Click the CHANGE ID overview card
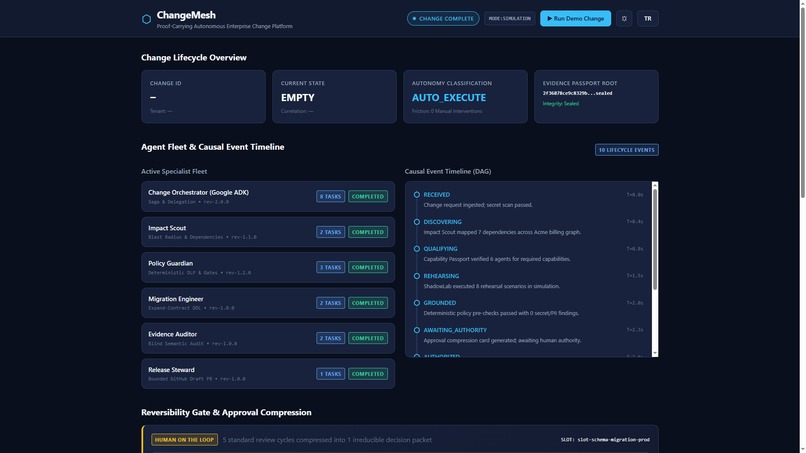 click(x=204, y=97)
